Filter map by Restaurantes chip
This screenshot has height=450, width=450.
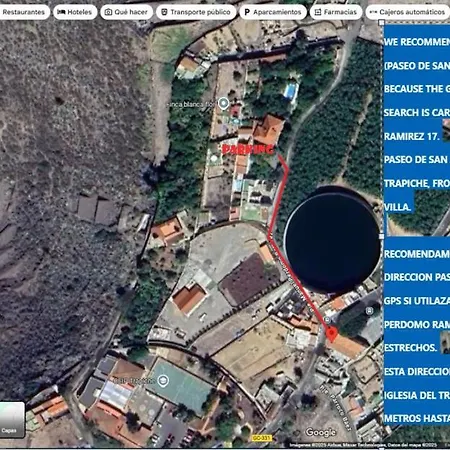(x=24, y=12)
